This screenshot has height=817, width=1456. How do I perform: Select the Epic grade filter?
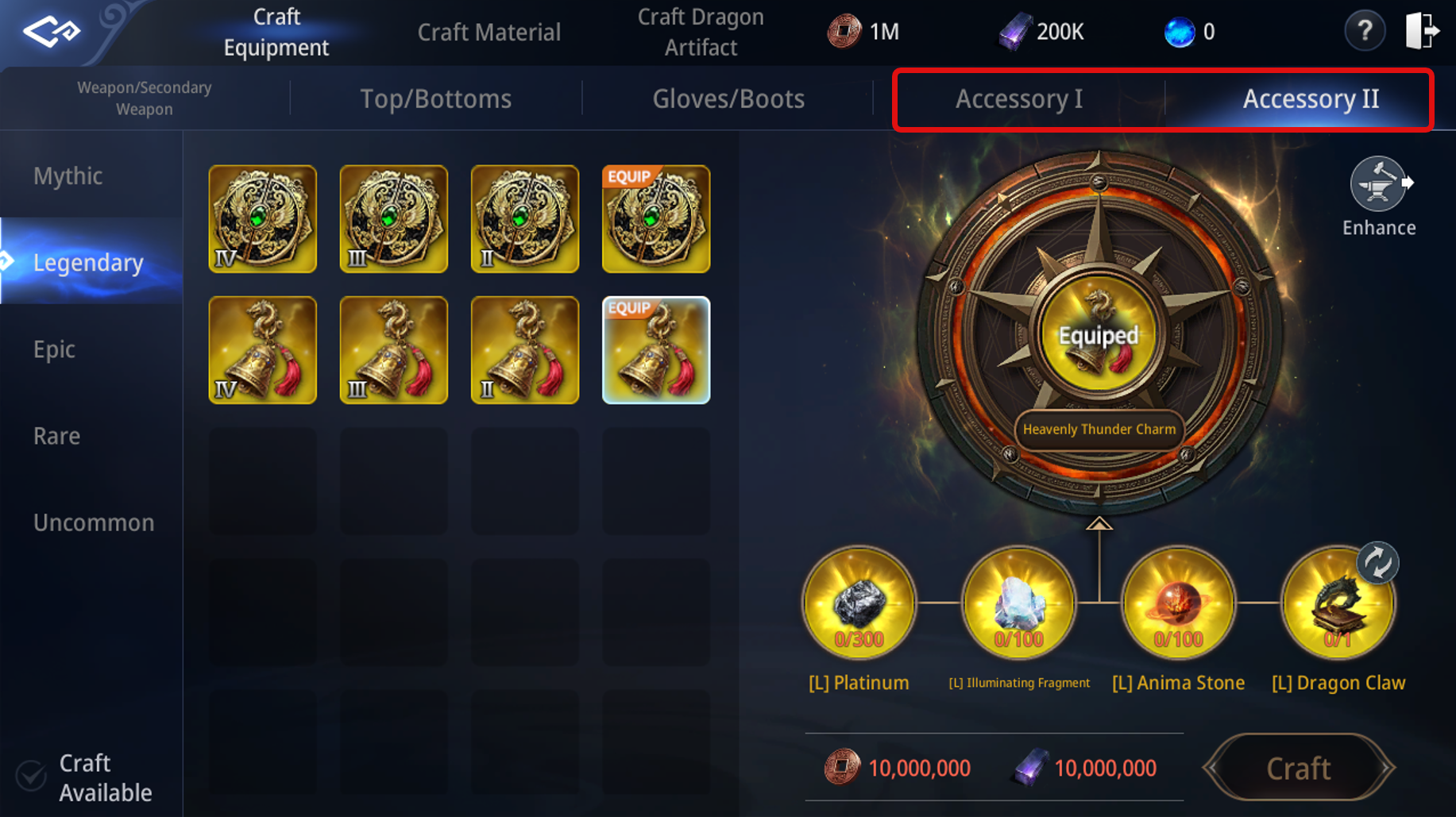[54, 349]
